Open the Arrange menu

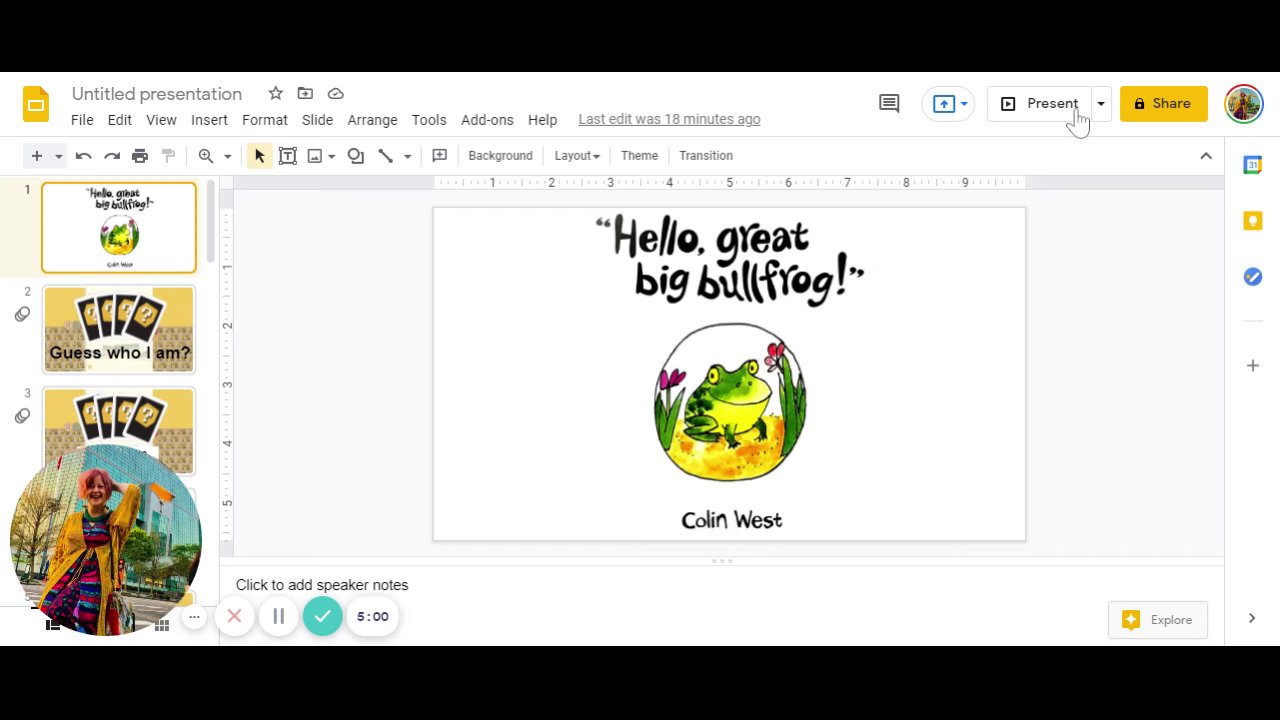(372, 119)
